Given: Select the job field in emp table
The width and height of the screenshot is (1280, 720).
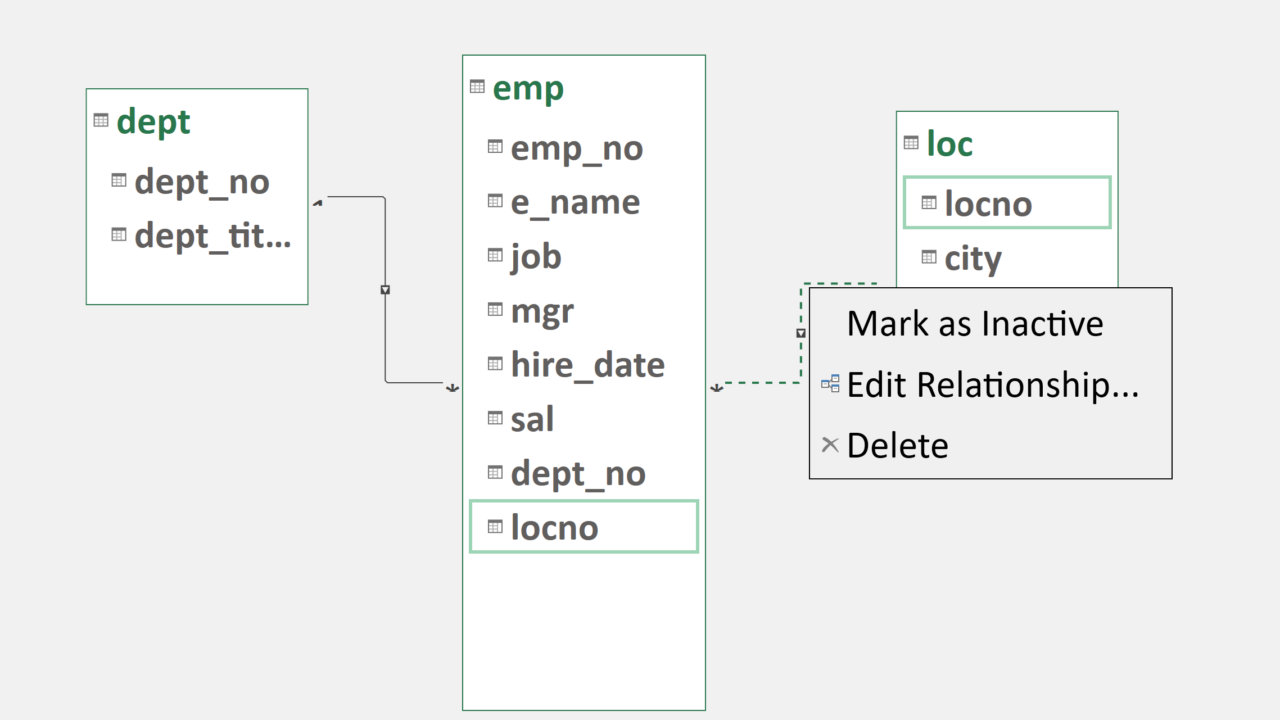Looking at the screenshot, I should coord(536,257).
